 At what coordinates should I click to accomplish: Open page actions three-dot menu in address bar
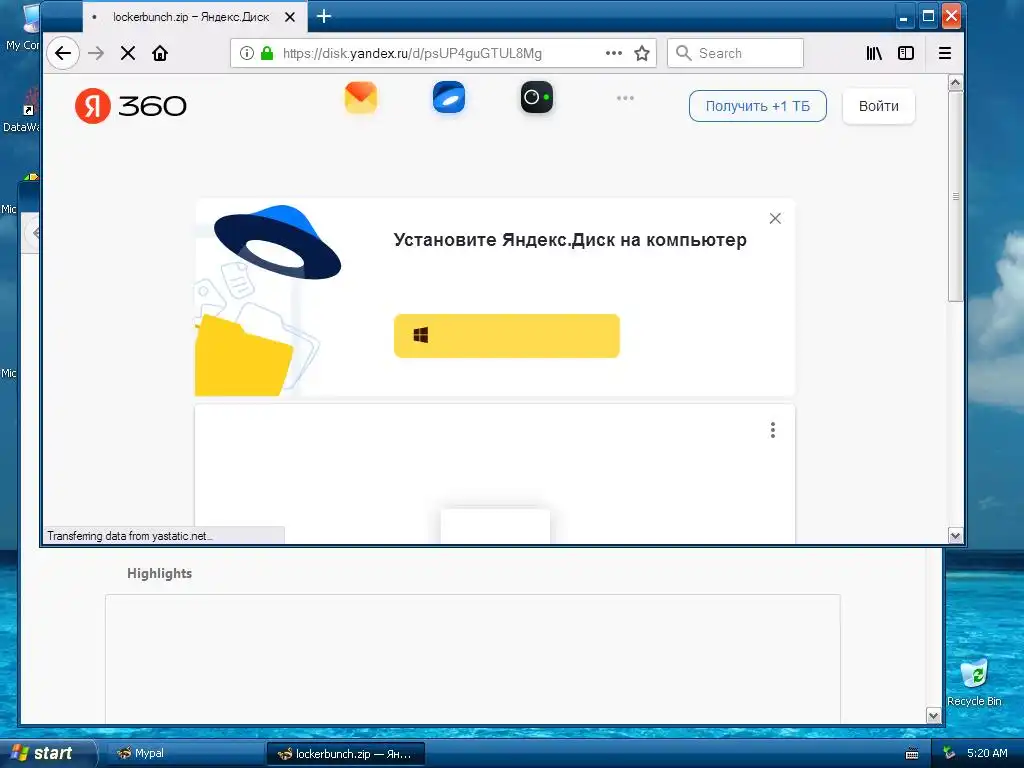[614, 53]
